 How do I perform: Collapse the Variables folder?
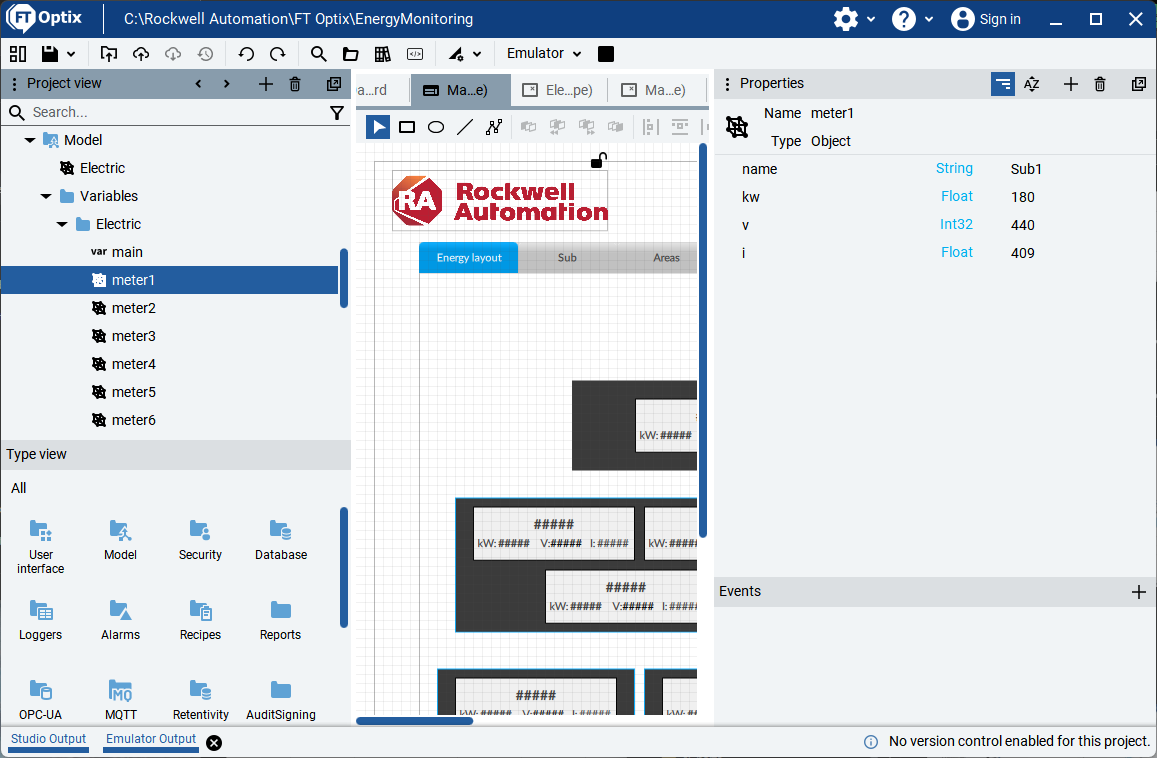46,197
